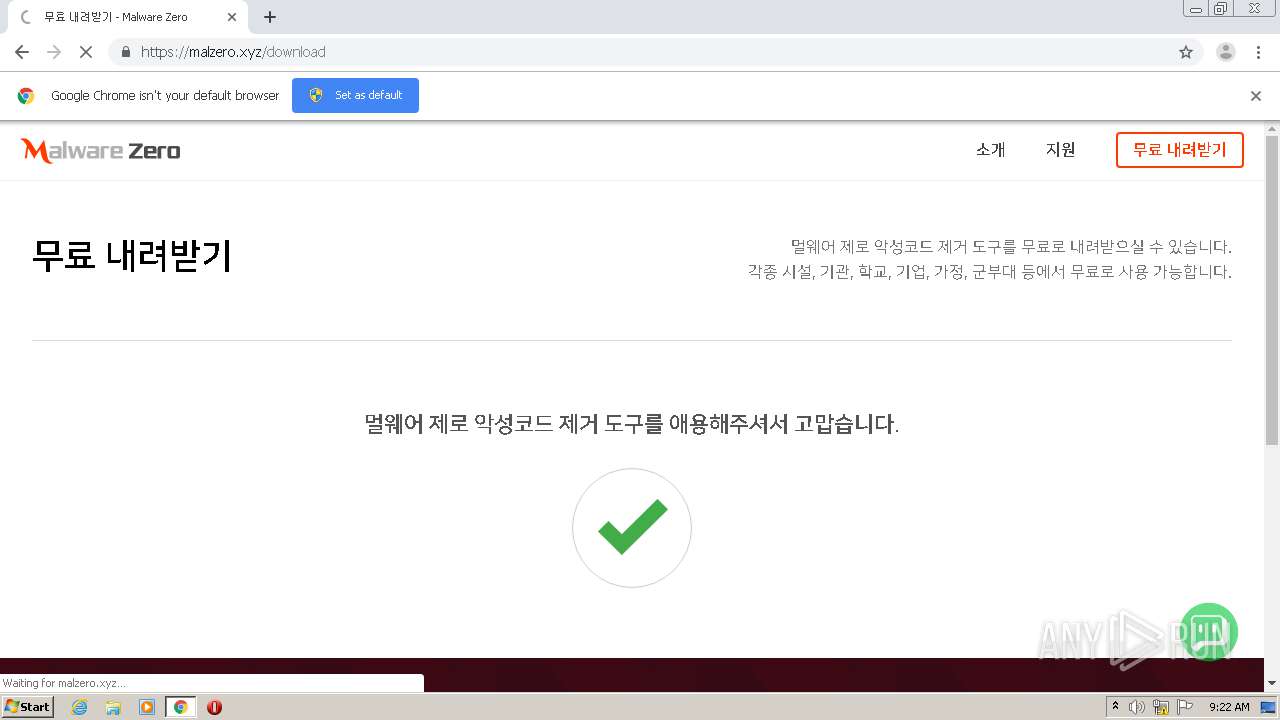
Task: Click the Malware Zero logo
Action: point(100,151)
